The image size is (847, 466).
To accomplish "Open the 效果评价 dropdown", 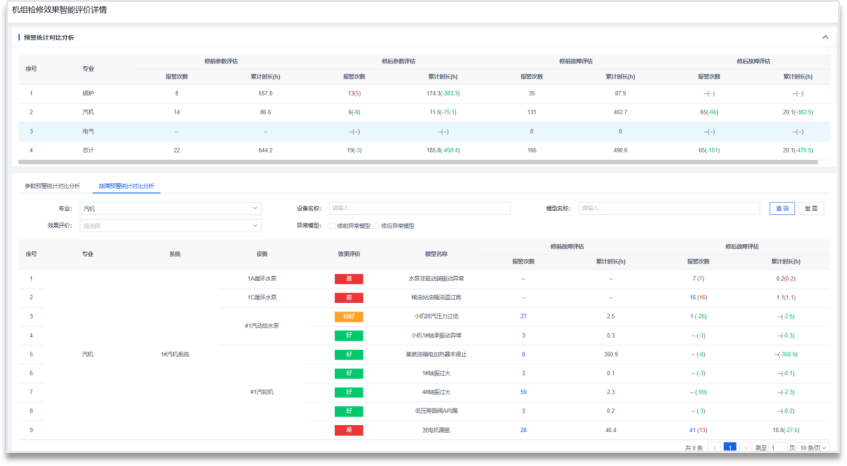I will tap(169, 226).
